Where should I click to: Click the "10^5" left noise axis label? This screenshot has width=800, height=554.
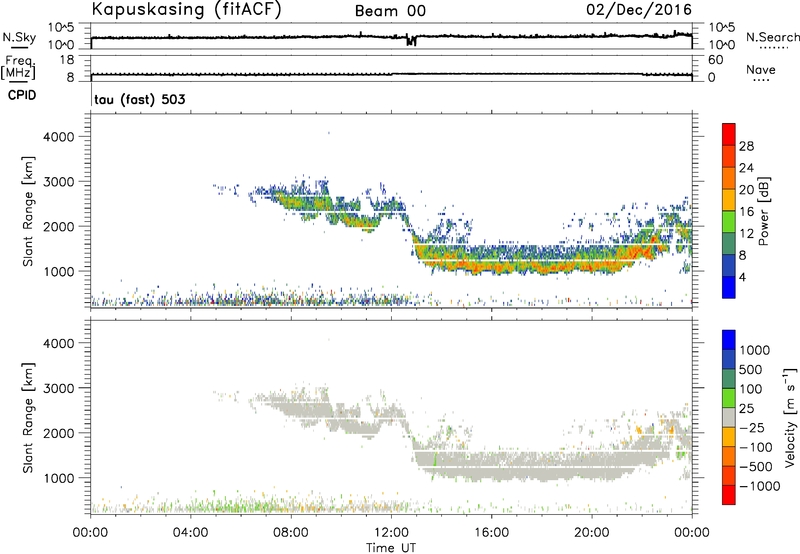(61, 28)
